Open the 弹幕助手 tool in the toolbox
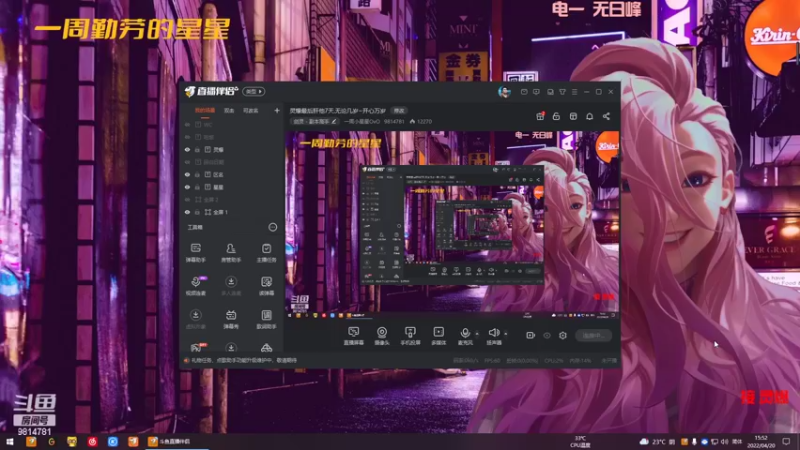 tap(195, 253)
